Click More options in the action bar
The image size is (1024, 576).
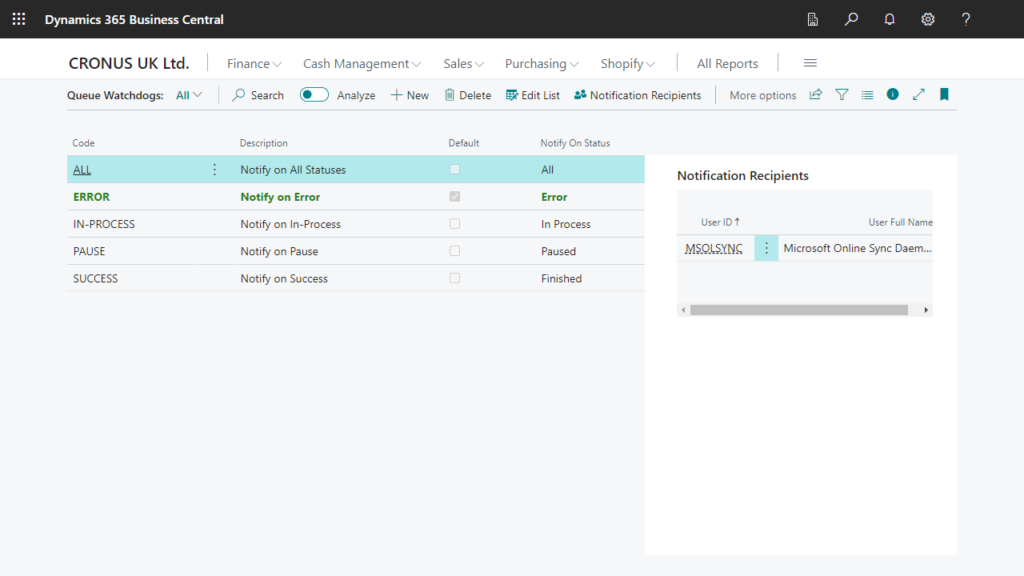point(762,95)
